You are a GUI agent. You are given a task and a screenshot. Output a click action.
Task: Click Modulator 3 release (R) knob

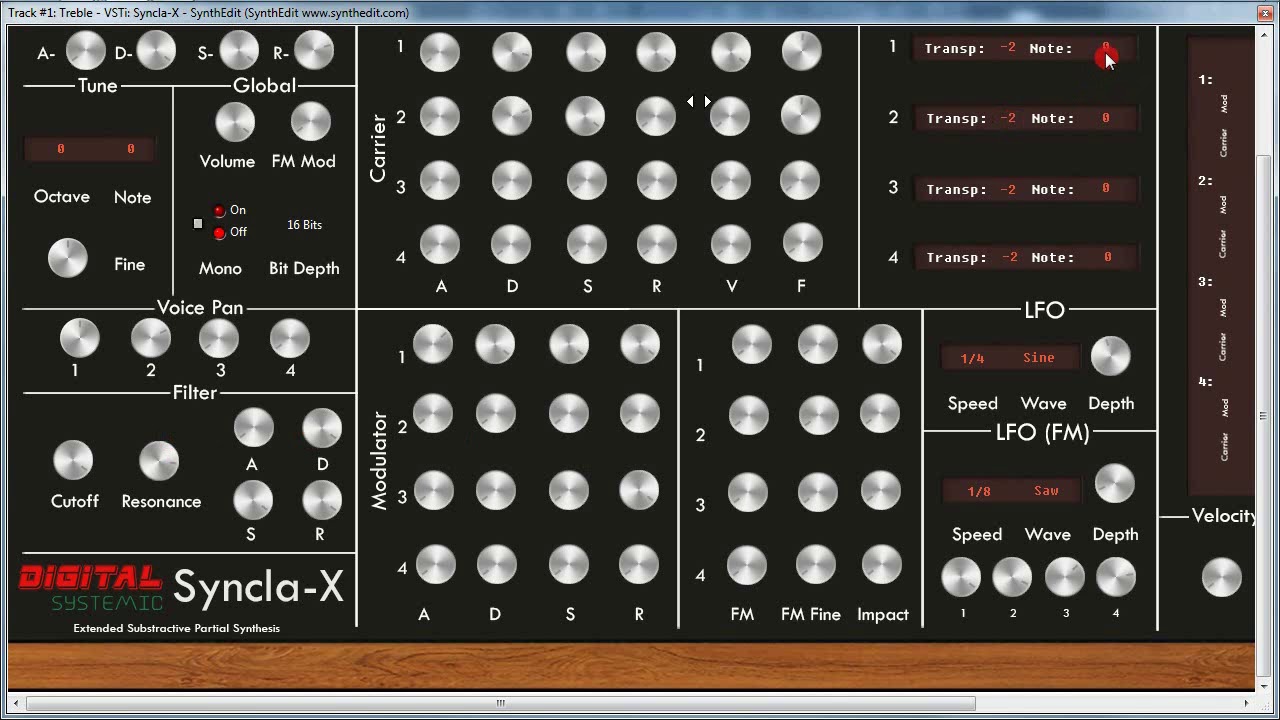point(639,489)
